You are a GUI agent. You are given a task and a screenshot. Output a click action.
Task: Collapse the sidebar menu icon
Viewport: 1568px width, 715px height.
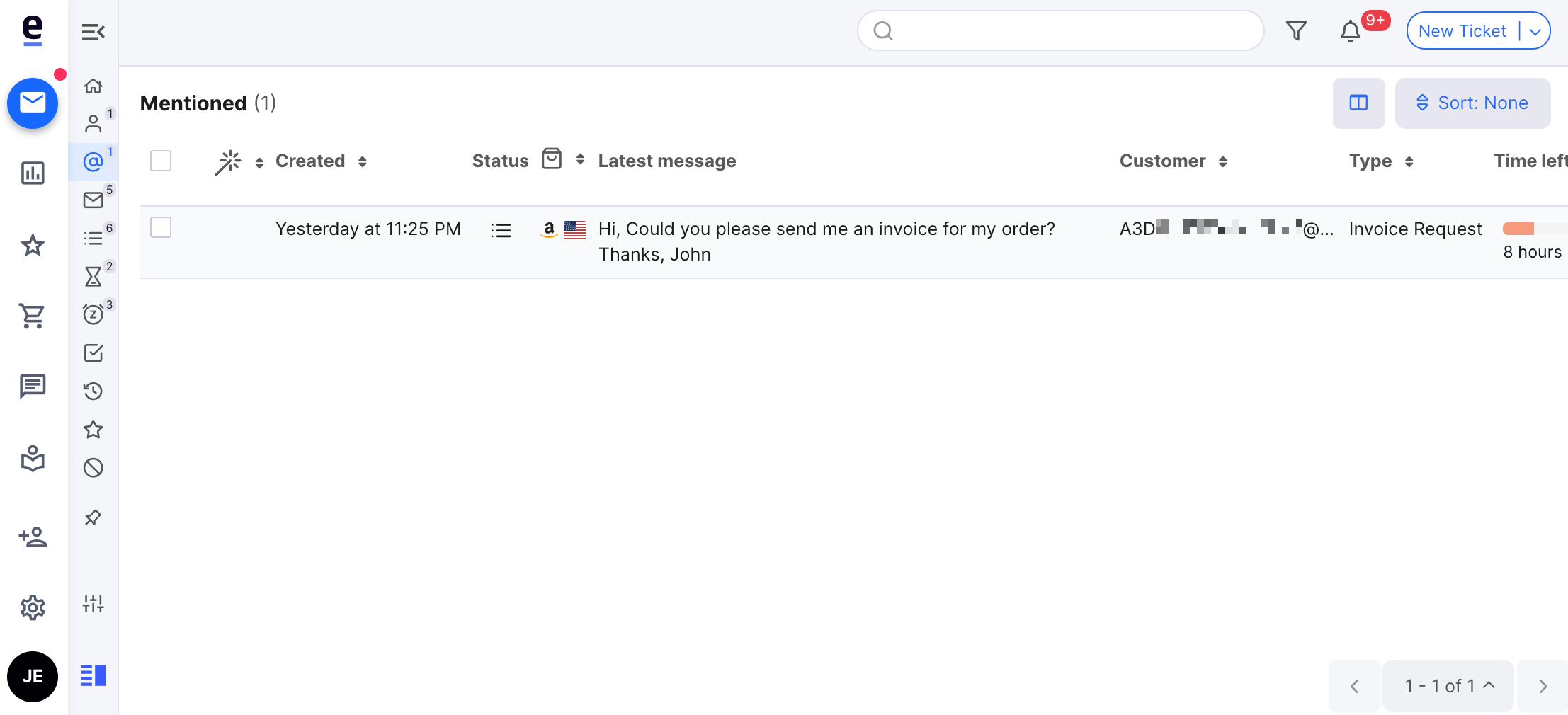point(93,32)
